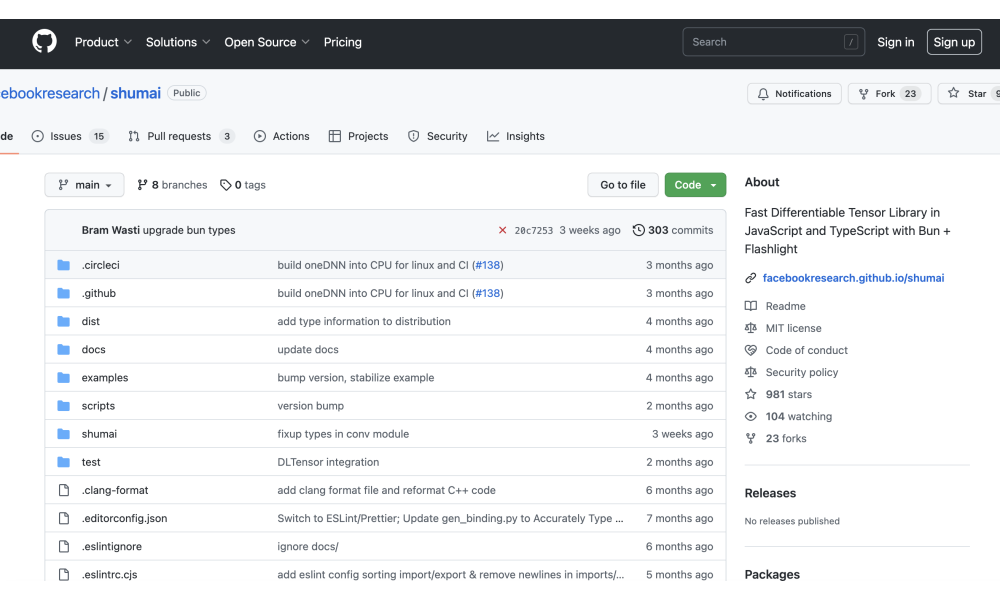The image size is (1000, 600).
Task: Click the .circleci folder icon
Action: [64, 265]
